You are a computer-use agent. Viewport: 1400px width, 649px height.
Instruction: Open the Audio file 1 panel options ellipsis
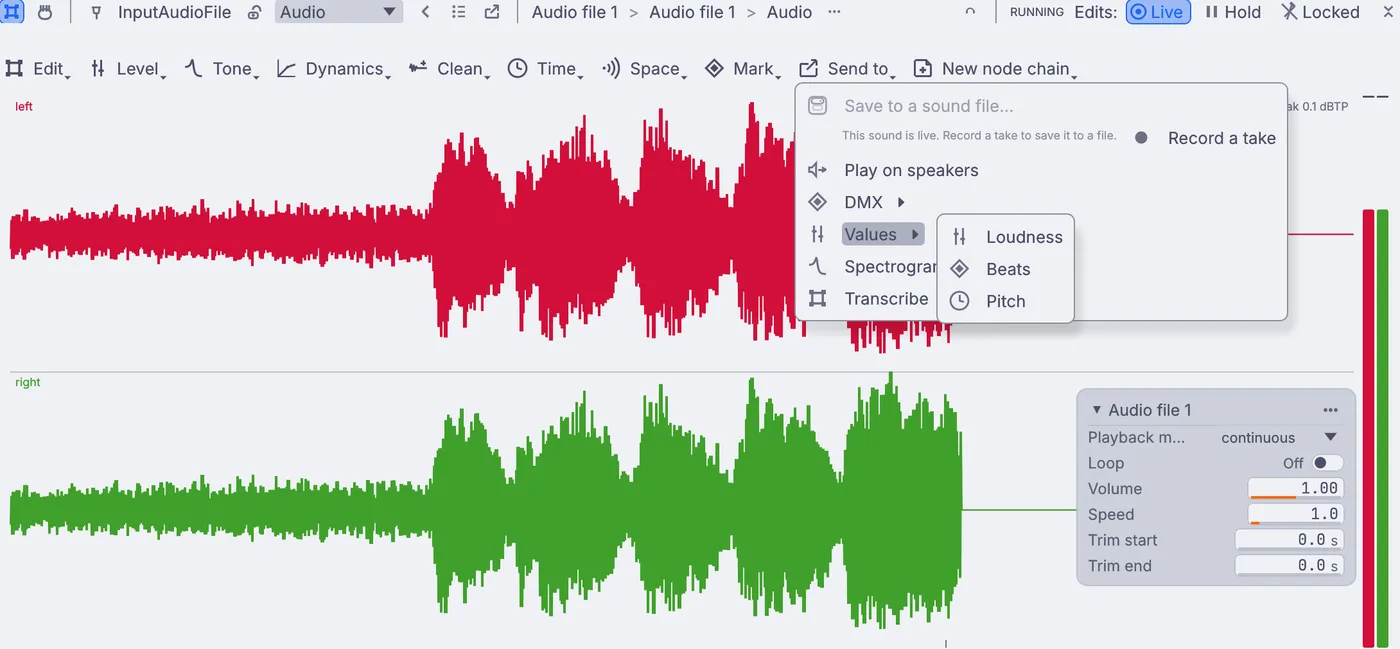(x=1330, y=410)
